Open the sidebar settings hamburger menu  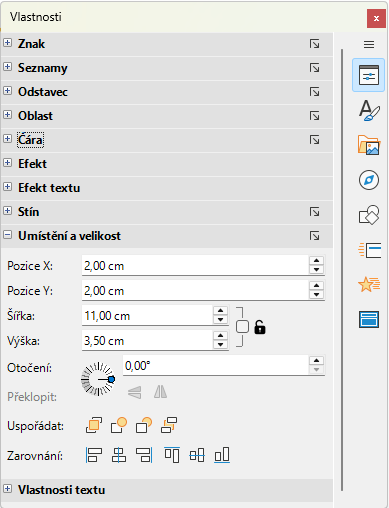coord(369,44)
